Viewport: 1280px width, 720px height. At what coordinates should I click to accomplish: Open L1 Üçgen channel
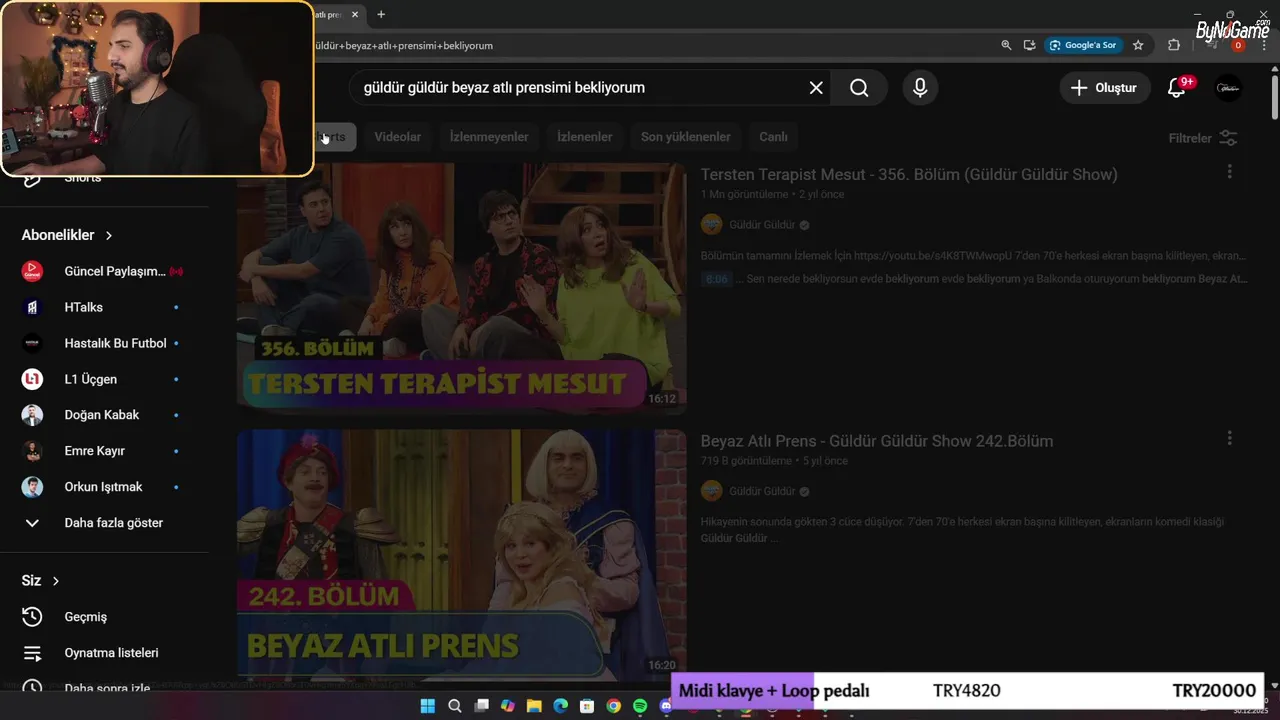point(104,379)
